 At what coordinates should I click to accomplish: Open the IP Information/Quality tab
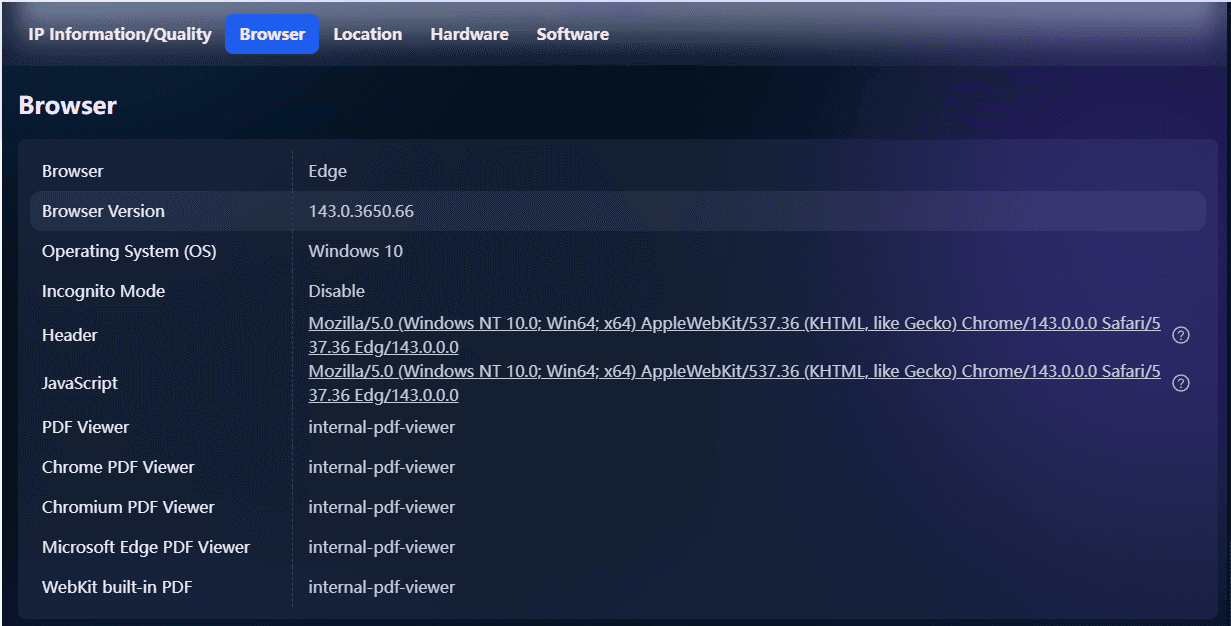(x=120, y=34)
